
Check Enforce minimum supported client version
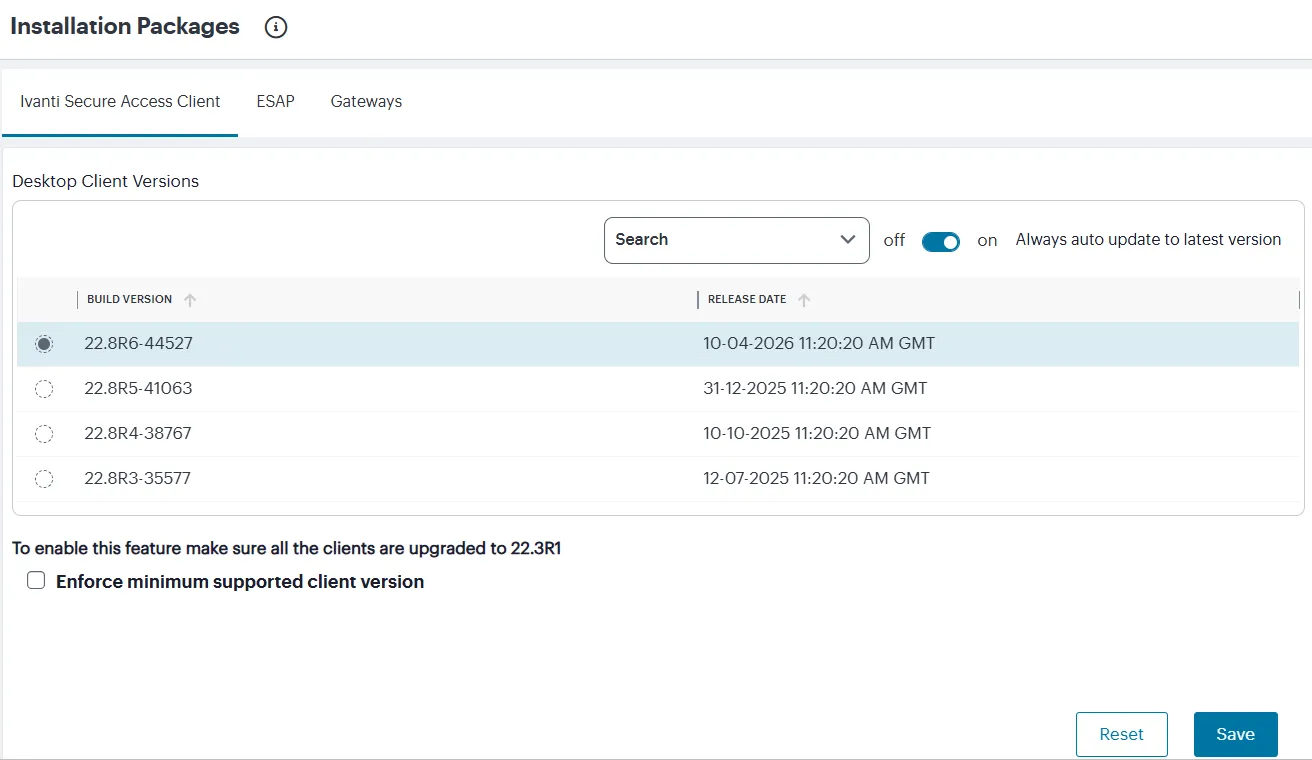[x=37, y=581]
